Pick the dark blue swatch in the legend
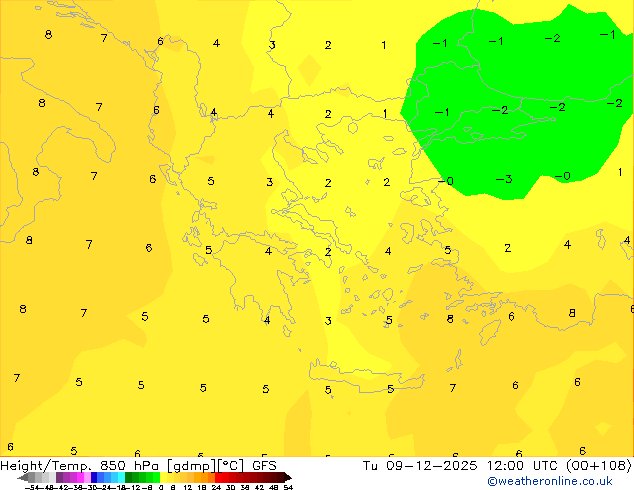Screen dimensions: 634x490 [x=94, y=477]
